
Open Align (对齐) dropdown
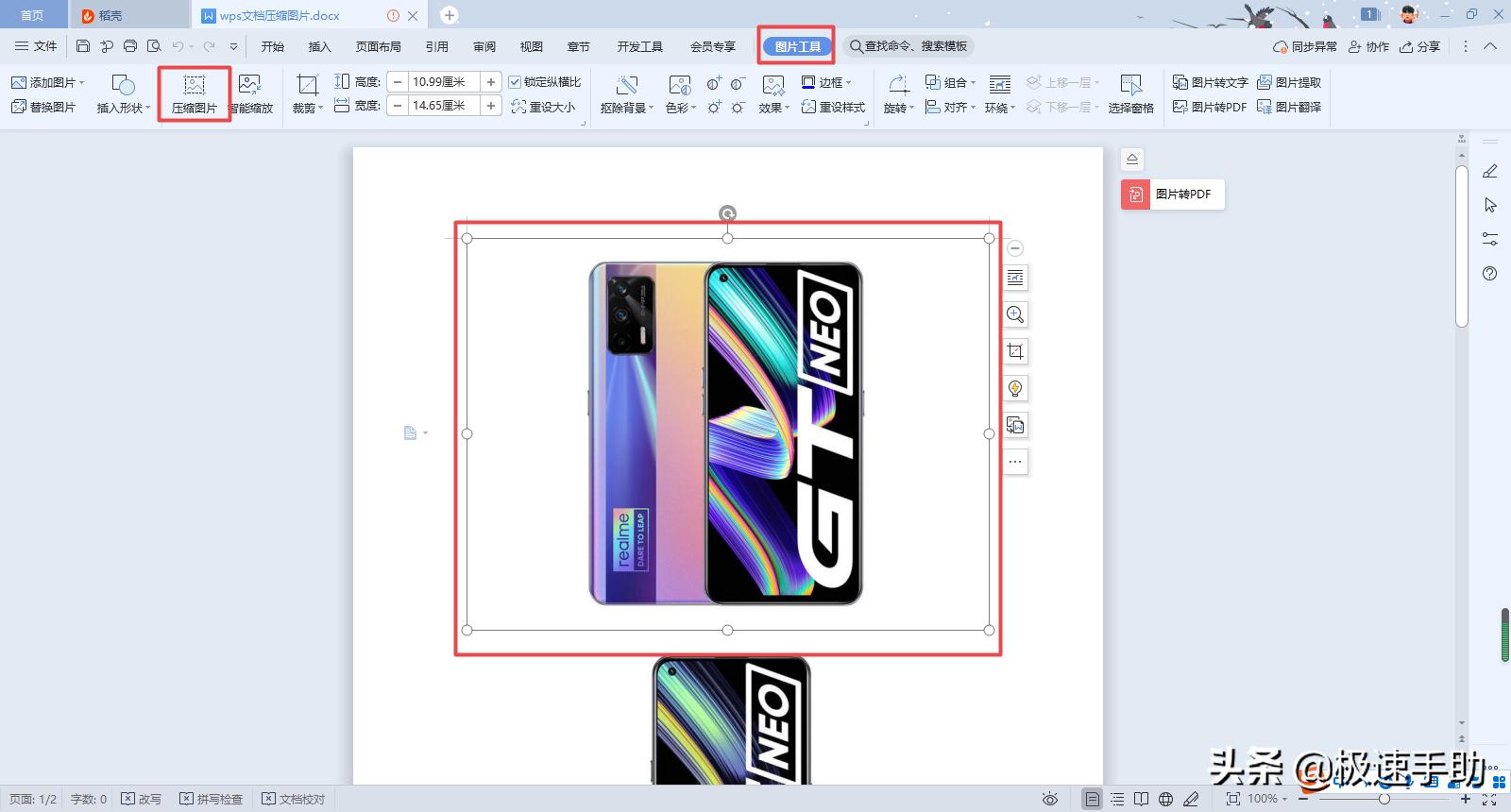(951, 107)
